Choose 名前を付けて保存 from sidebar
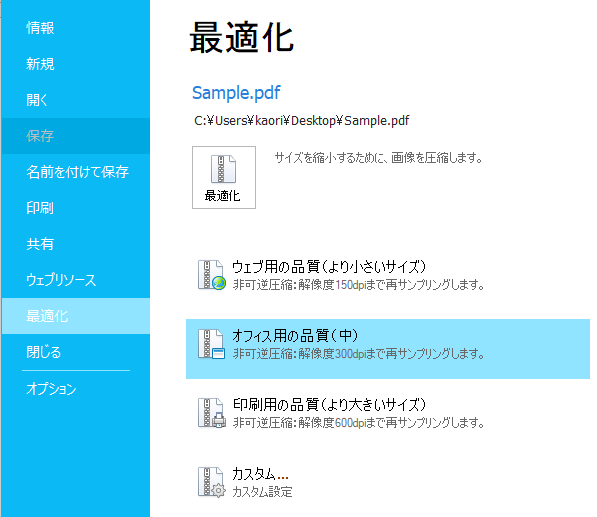The width and height of the screenshot is (597, 517). pos(76,172)
